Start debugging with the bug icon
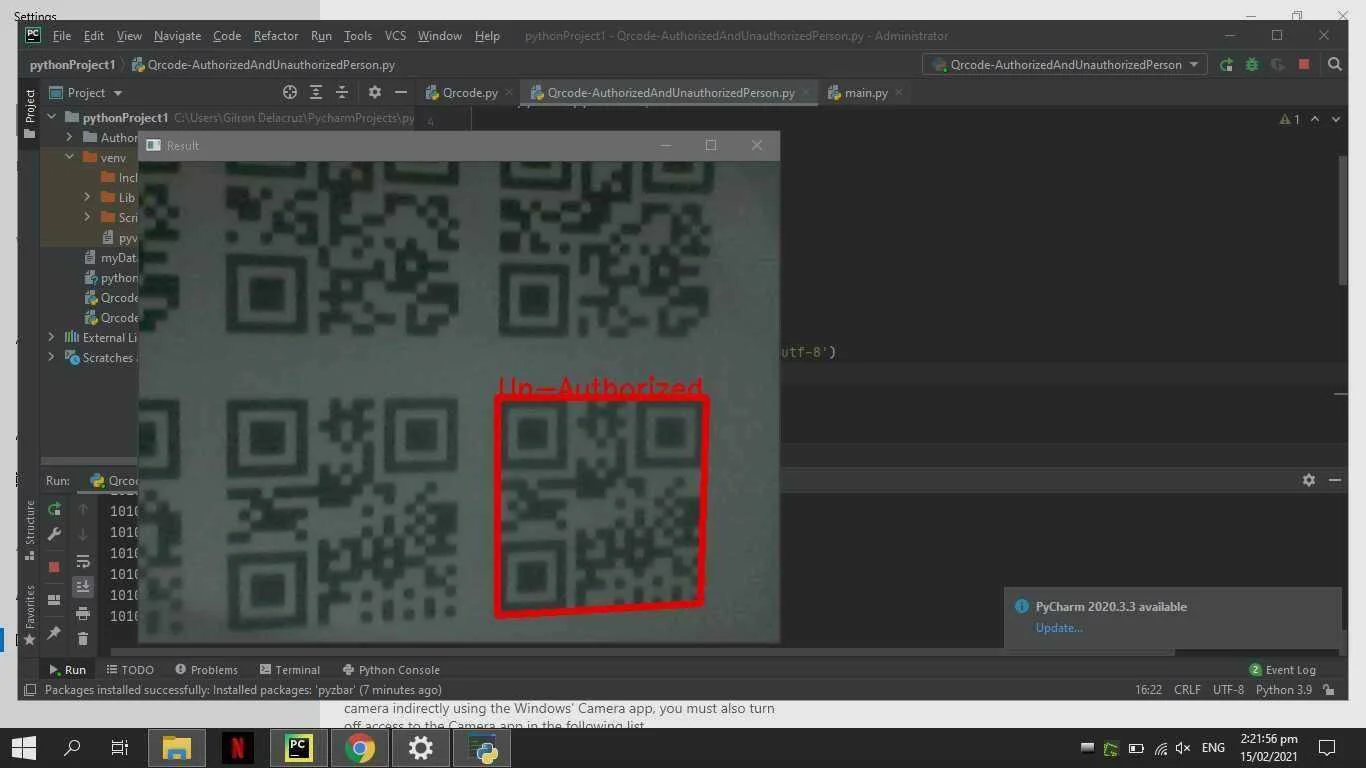Viewport: 1366px width, 768px height. (1252, 64)
